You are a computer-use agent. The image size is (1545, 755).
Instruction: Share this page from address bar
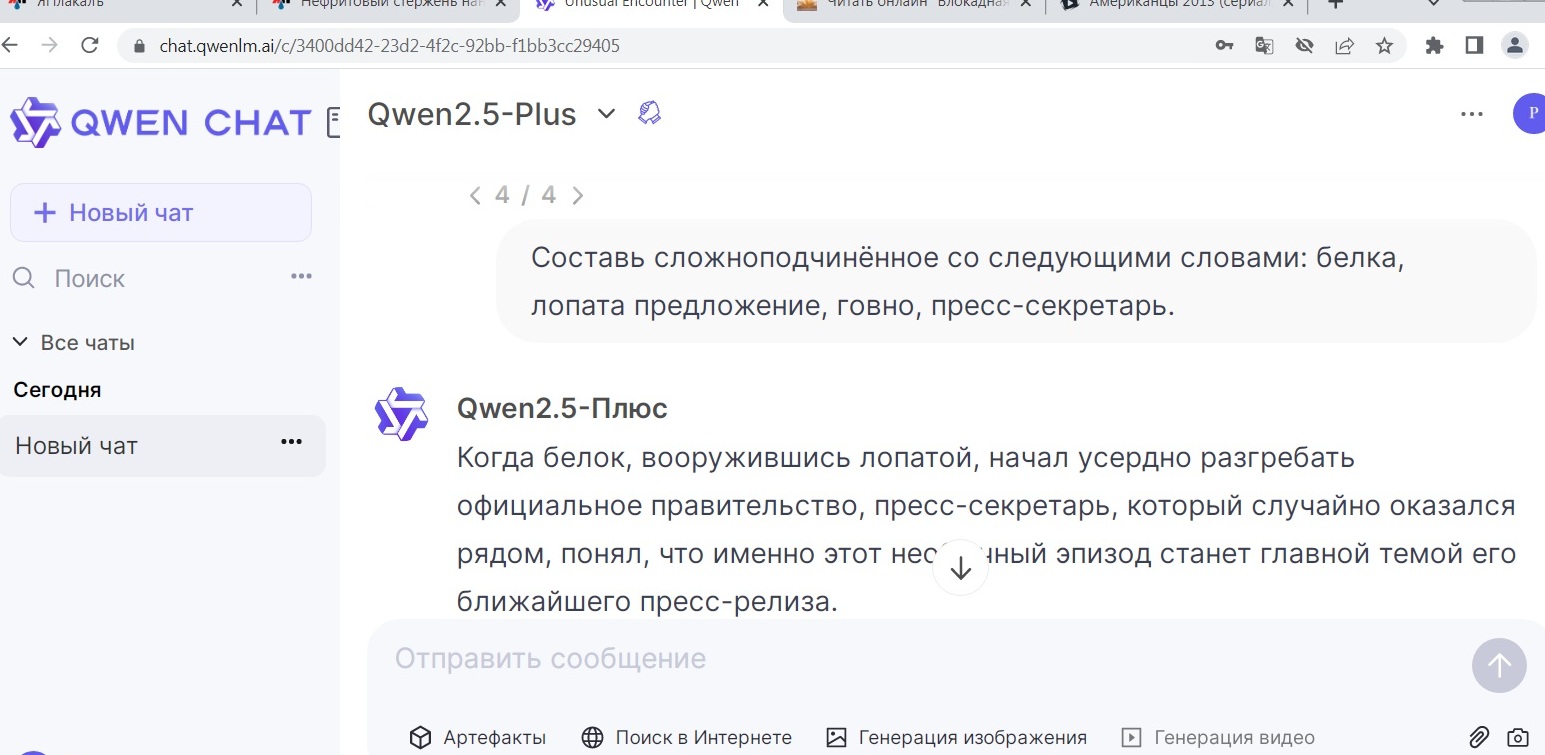click(x=1344, y=46)
